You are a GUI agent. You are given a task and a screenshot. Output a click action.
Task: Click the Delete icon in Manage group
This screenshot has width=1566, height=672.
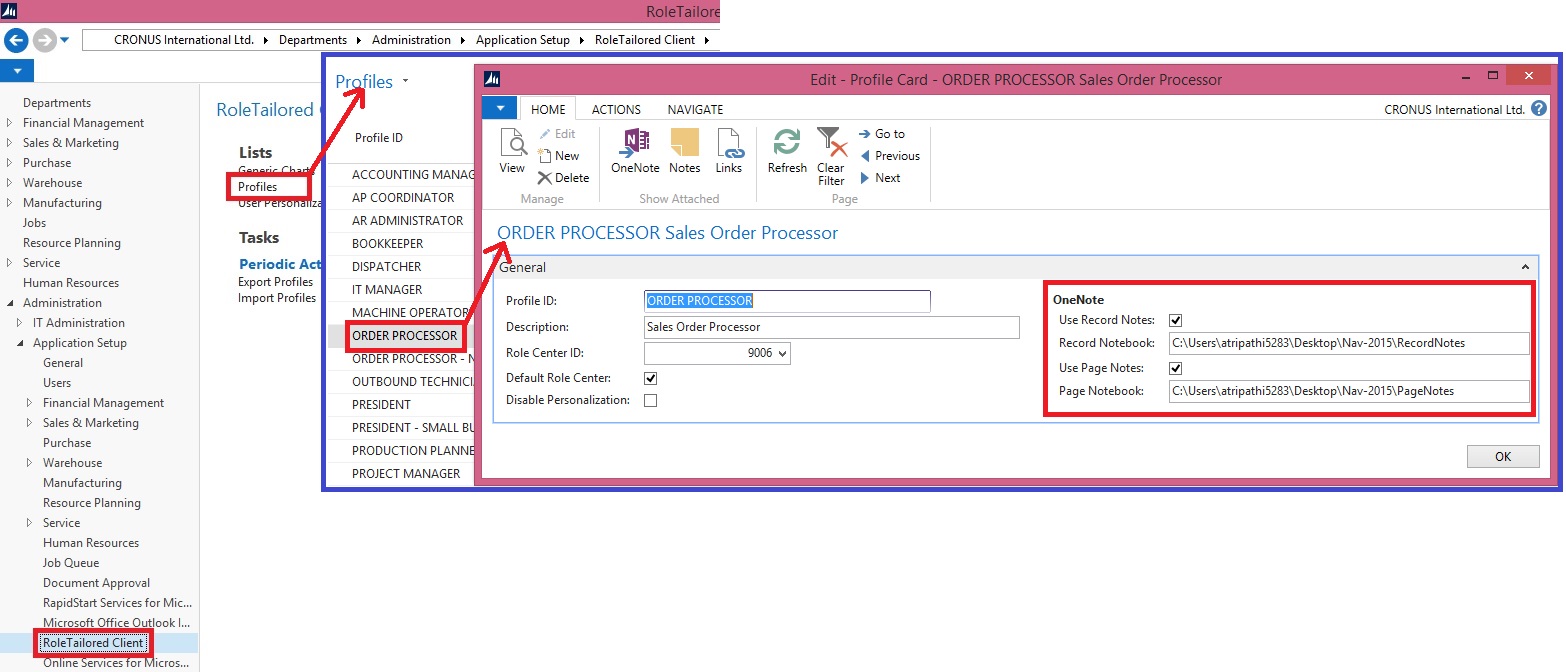coord(564,178)
